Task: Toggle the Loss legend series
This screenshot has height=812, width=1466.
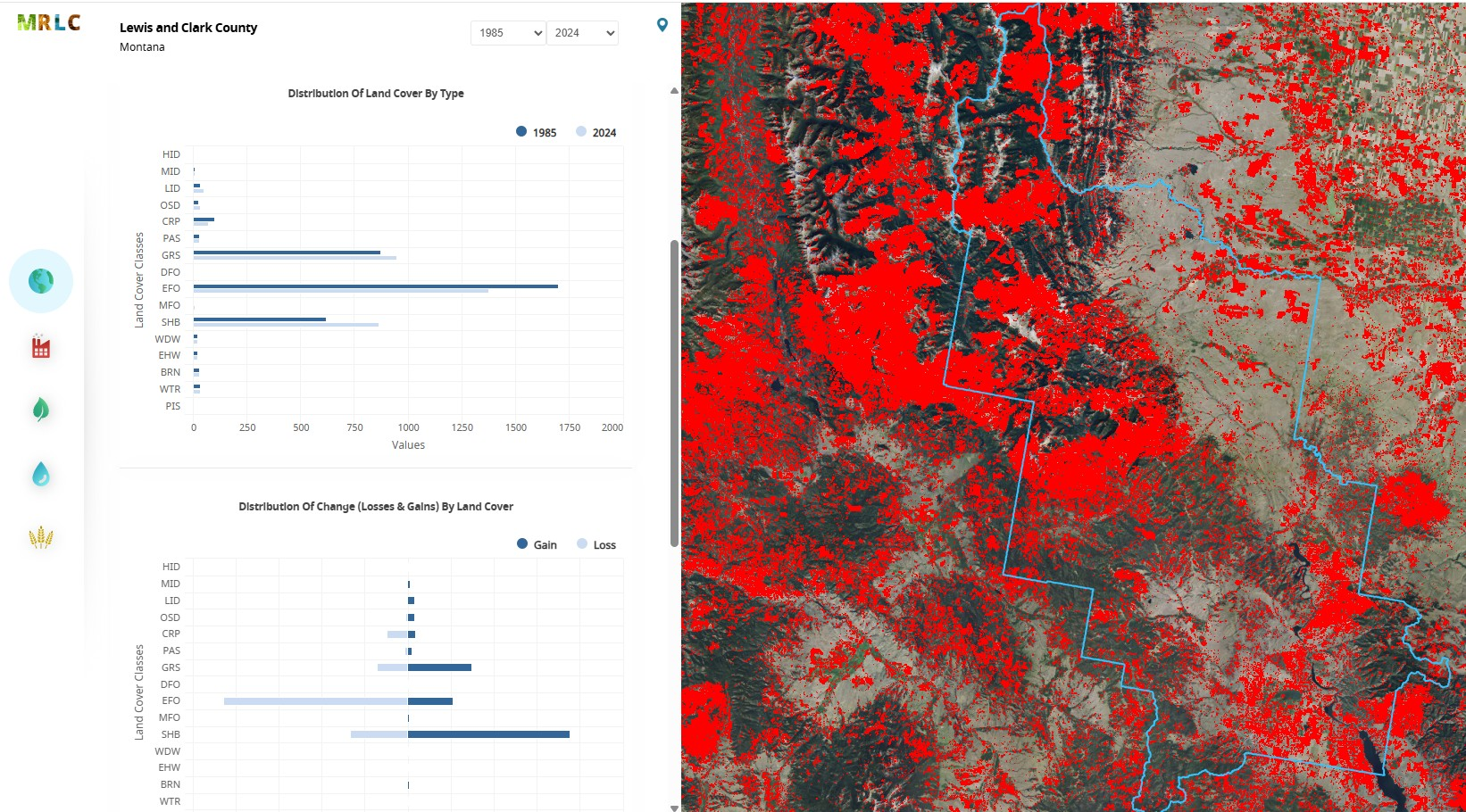Action: pos(596,544)
